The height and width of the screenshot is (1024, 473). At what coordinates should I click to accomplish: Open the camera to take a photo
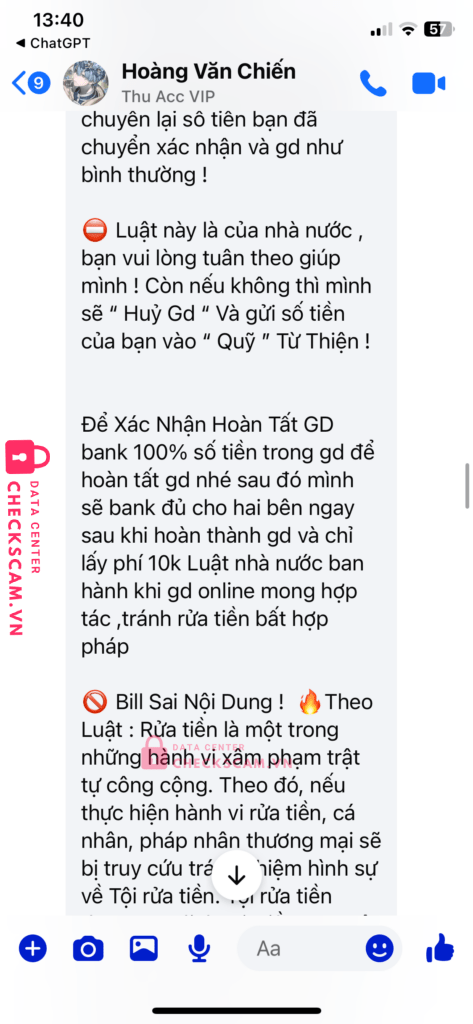[x=88, y=948]
